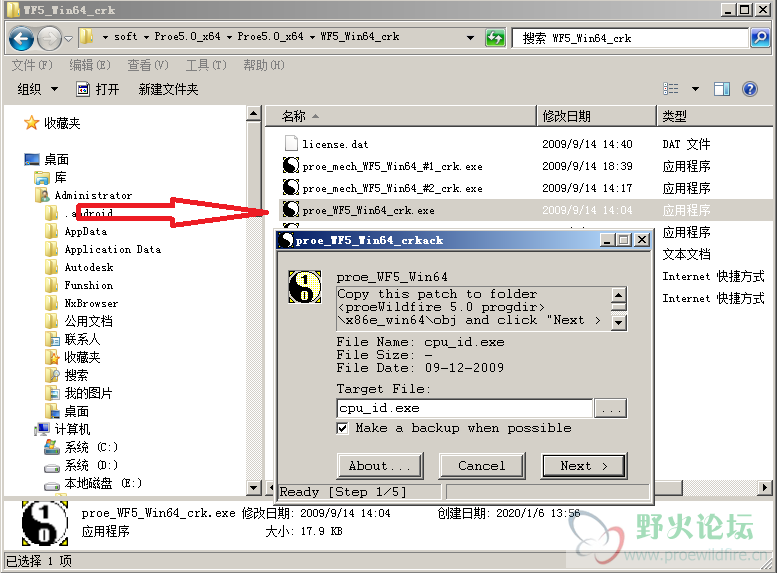This screenshot has height=573, width=777.
Task: Open the 工具(T) menu
Action: [x=206, y=65]
